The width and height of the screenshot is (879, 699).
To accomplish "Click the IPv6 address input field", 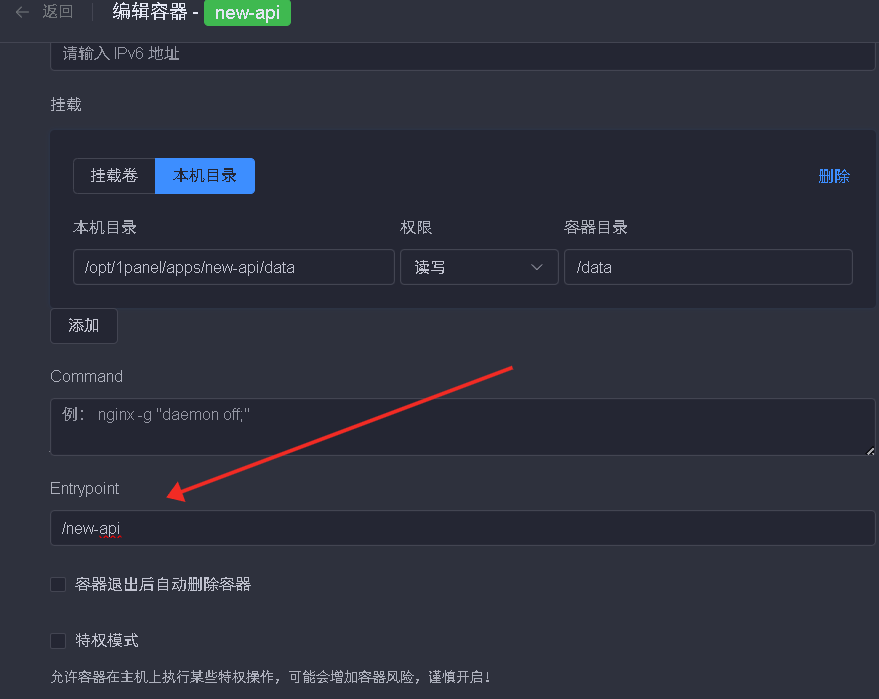I will coord(462,55).
